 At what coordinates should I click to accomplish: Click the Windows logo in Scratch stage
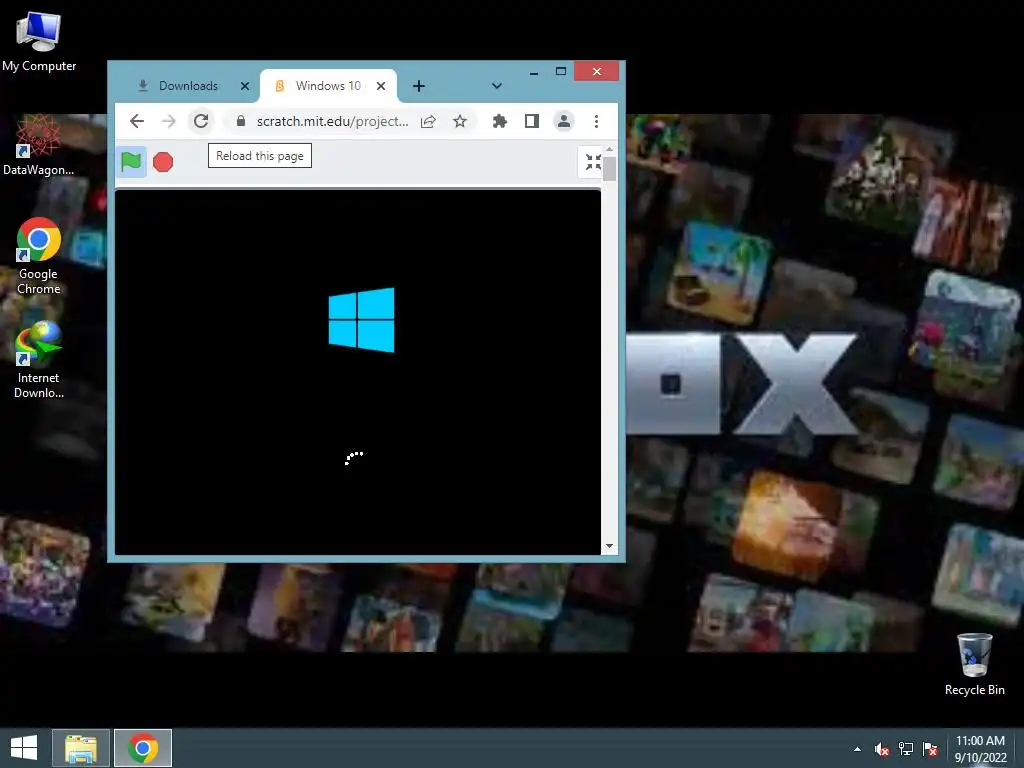pyautogui.click(x=361, y=320)
